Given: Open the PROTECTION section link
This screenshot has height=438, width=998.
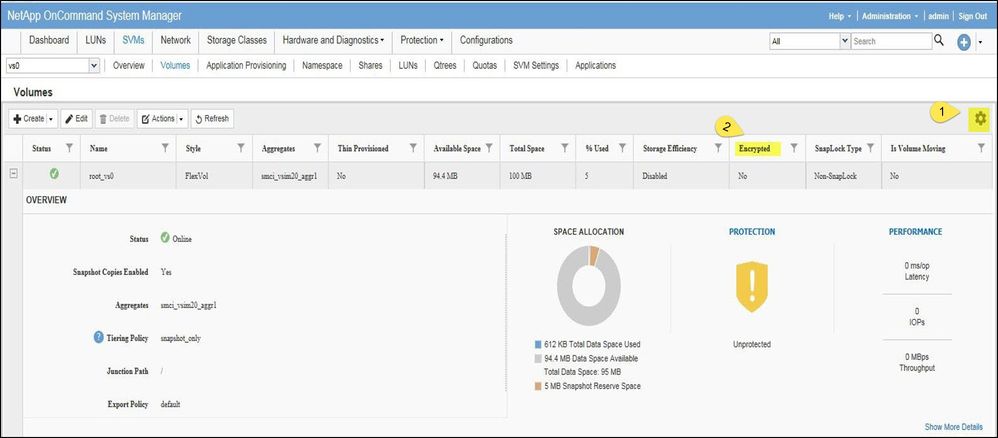Looking at the screenshot, I should coord(752,232).
